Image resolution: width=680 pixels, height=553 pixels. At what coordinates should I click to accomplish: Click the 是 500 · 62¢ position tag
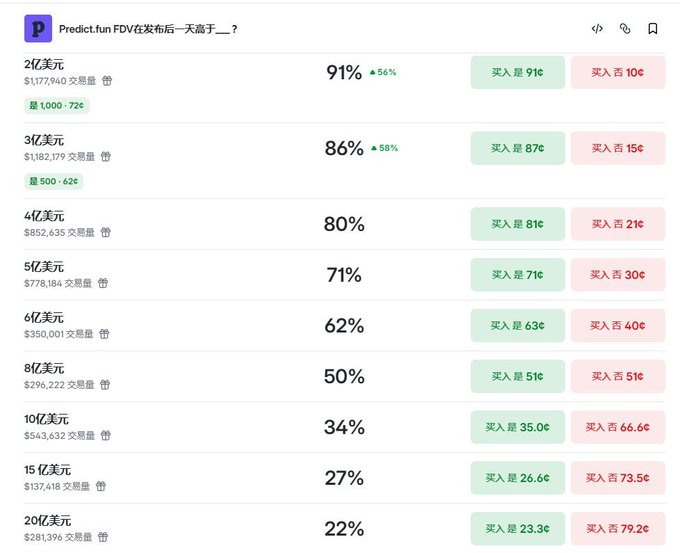pyautogui.click(x=54, y=181)
